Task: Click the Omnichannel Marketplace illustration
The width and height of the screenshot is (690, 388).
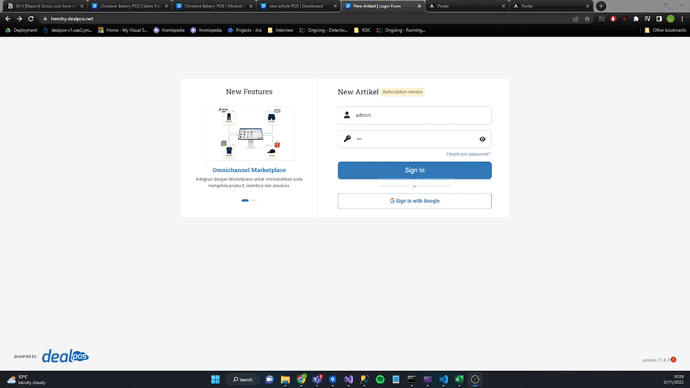Action: point(249,133)
